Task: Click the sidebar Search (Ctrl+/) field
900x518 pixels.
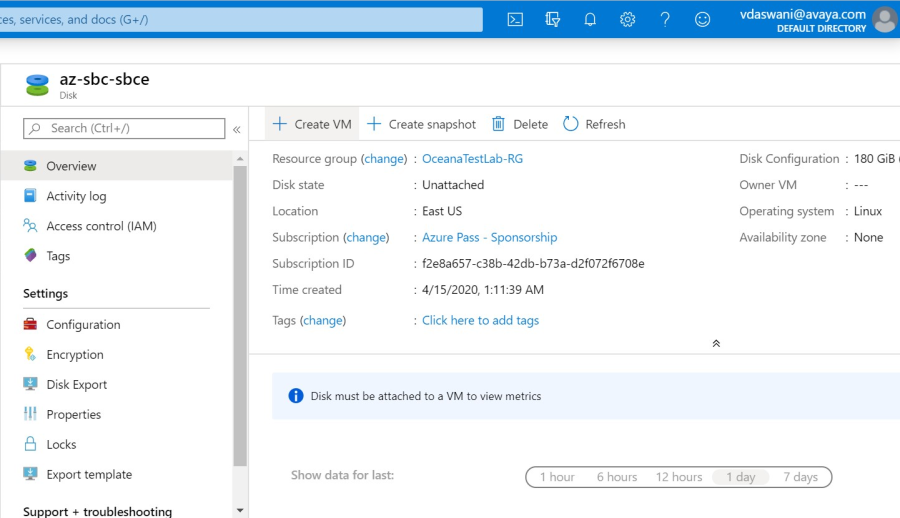Action: click(x=124, y=128)
